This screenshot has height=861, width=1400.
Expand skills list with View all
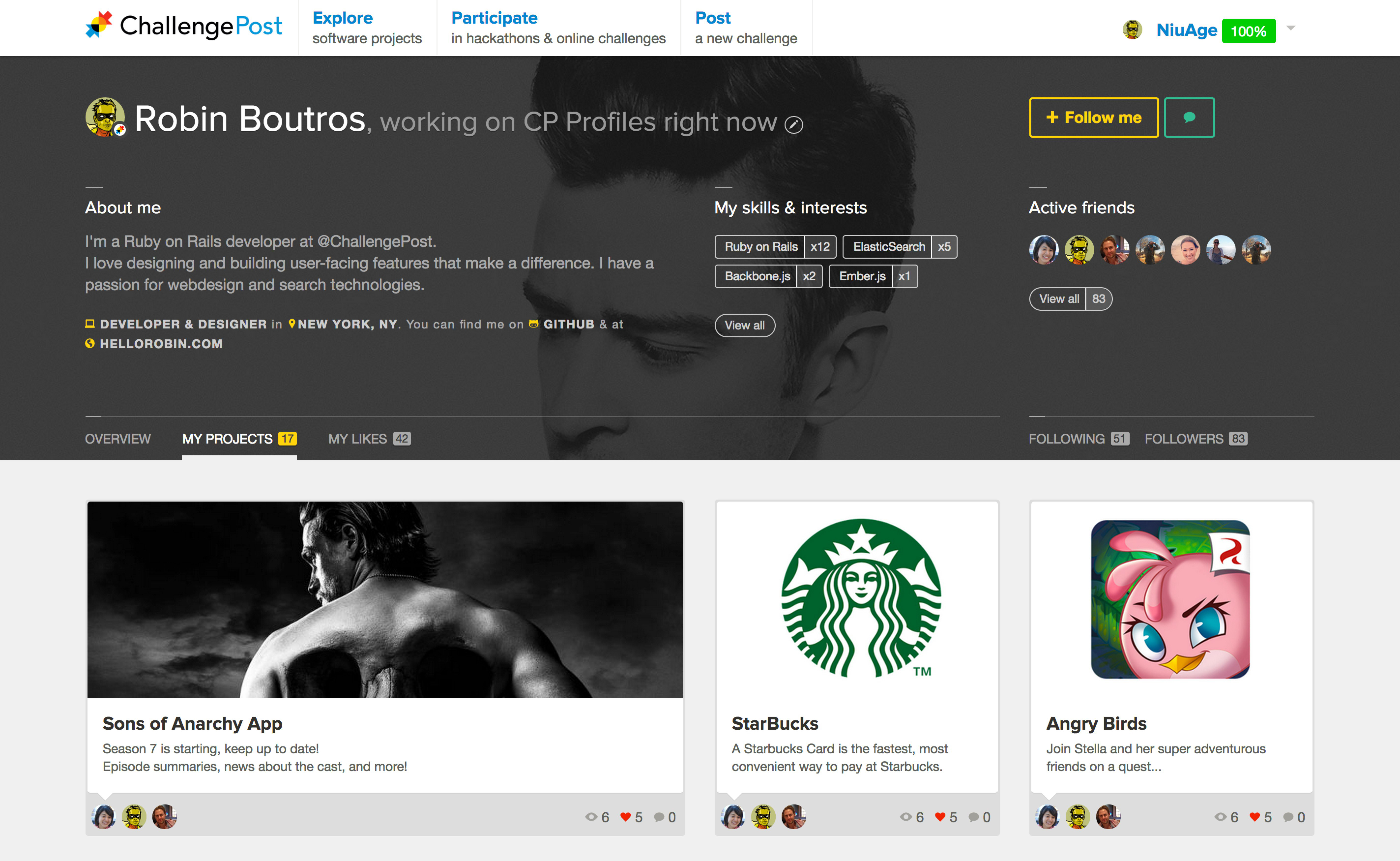pos(744,325)
